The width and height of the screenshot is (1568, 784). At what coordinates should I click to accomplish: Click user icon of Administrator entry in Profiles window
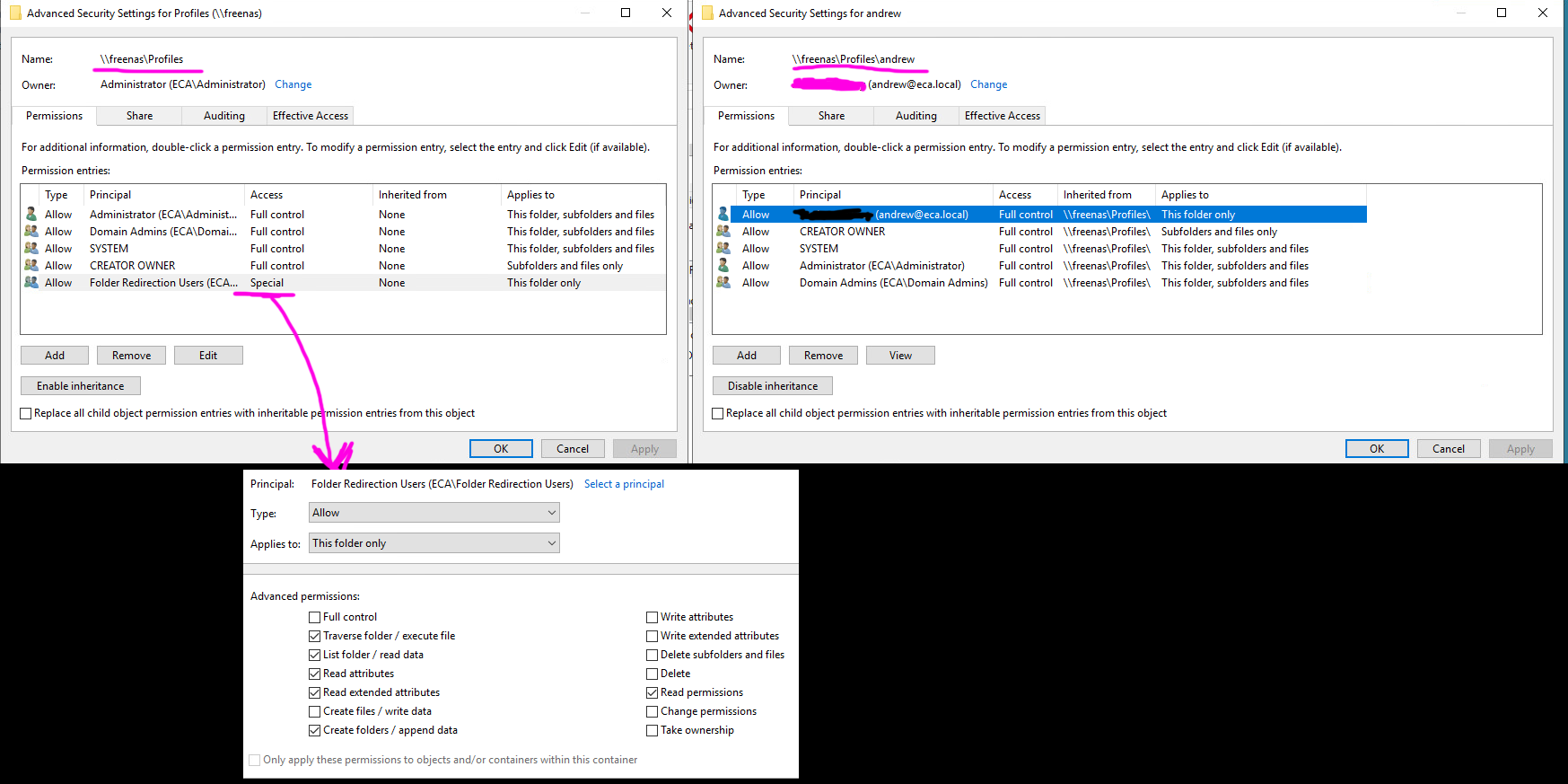coord(31,214)
